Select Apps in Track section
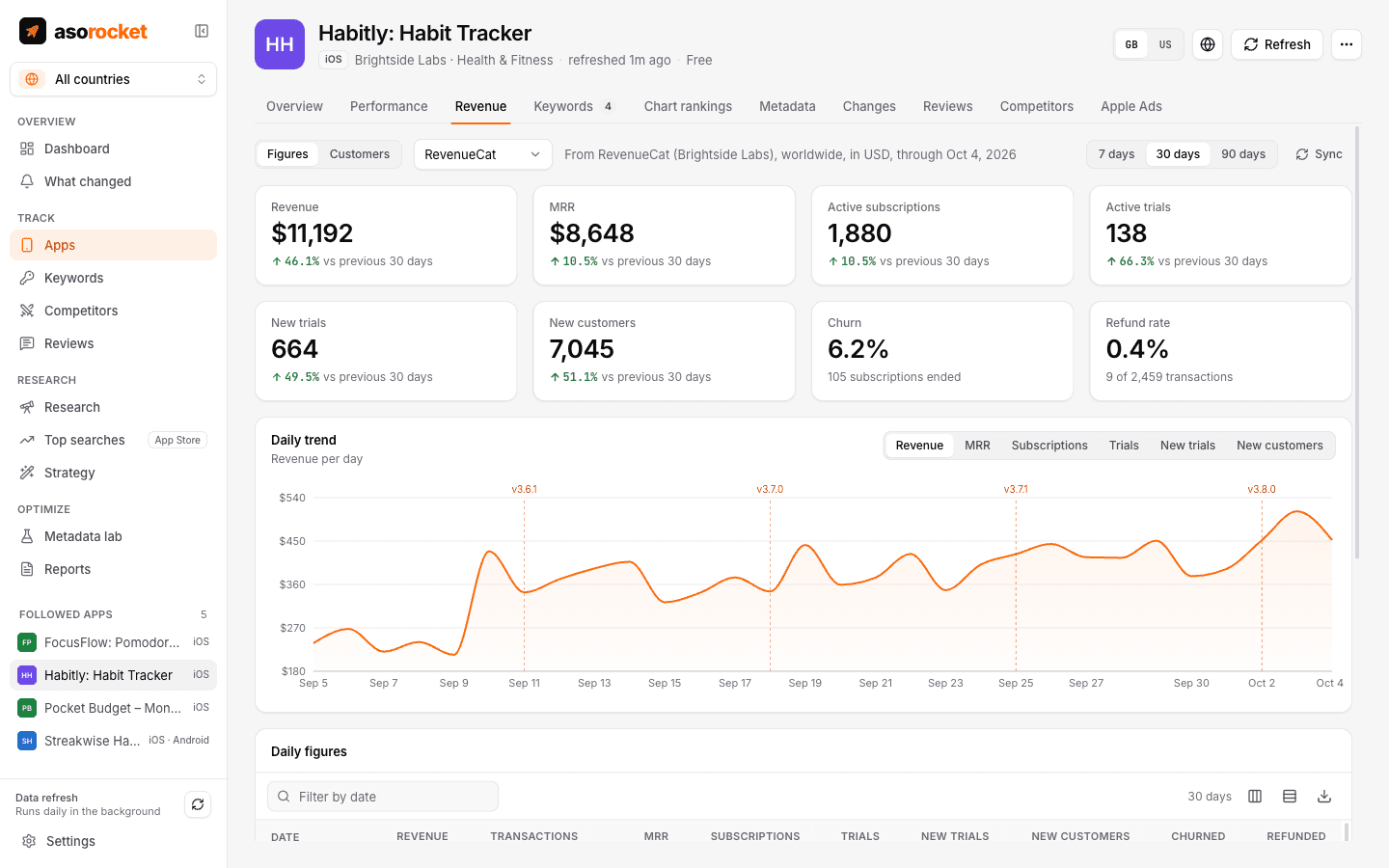This screenshot has width=1389, height=868. pos(113,245)
